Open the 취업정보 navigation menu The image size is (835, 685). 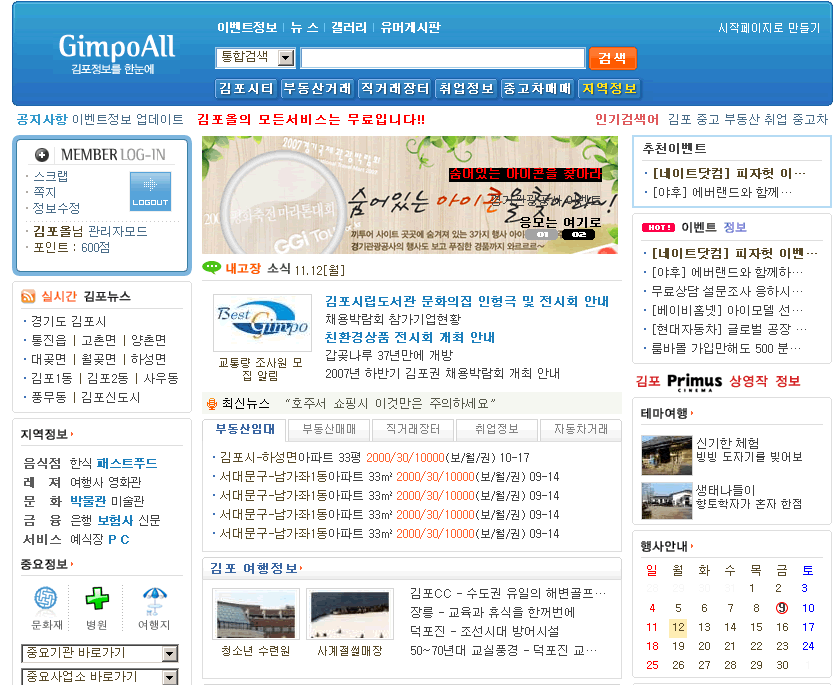tap(466, 88)
